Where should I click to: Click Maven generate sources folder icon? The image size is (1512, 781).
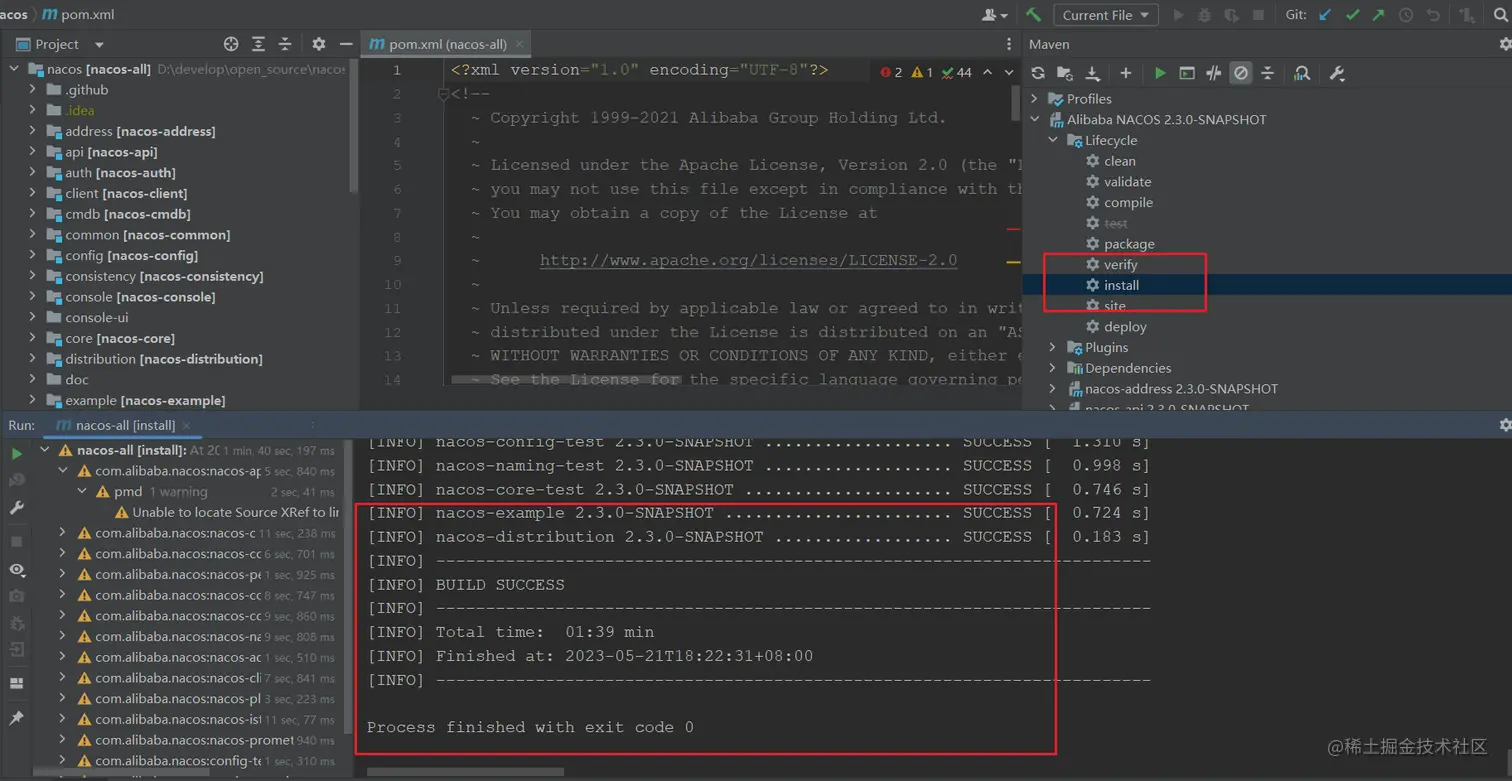tap(1065, 73)
